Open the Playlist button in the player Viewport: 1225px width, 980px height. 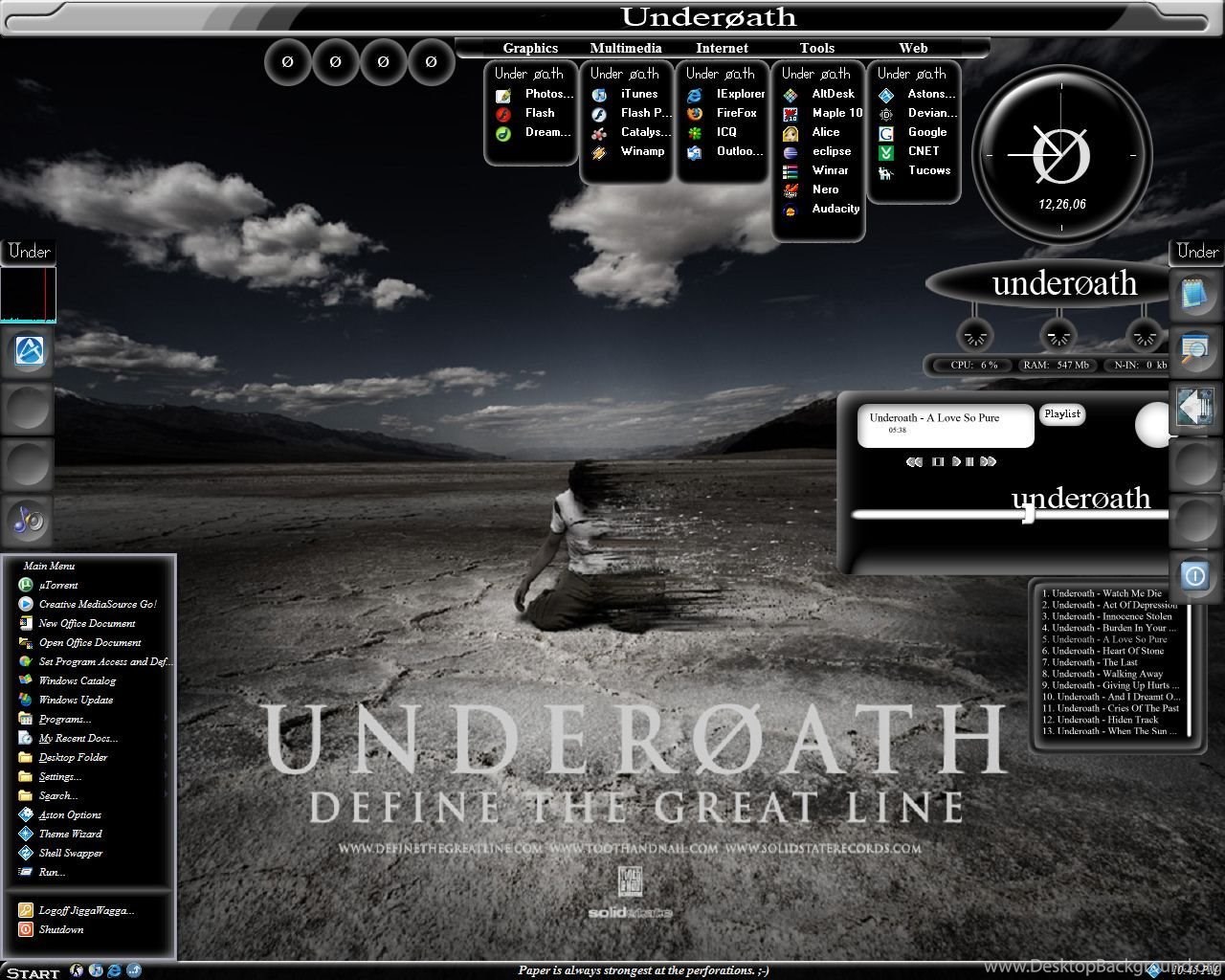[1062, 414]
